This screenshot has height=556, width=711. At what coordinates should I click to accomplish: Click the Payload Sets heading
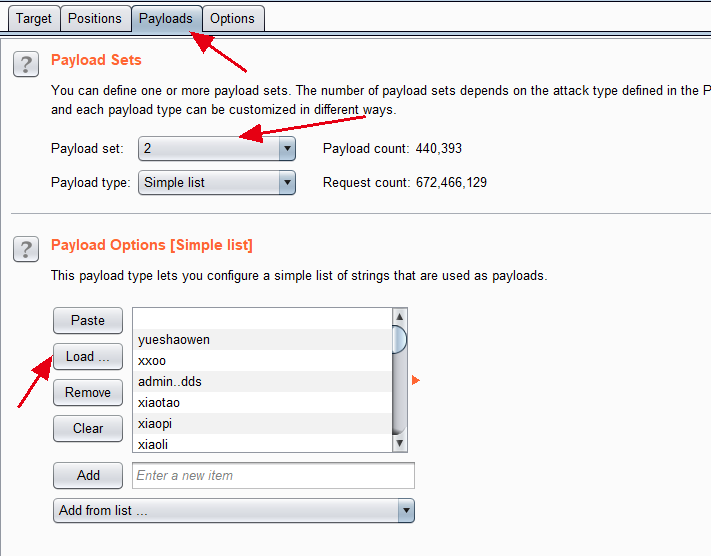point(96,60)
